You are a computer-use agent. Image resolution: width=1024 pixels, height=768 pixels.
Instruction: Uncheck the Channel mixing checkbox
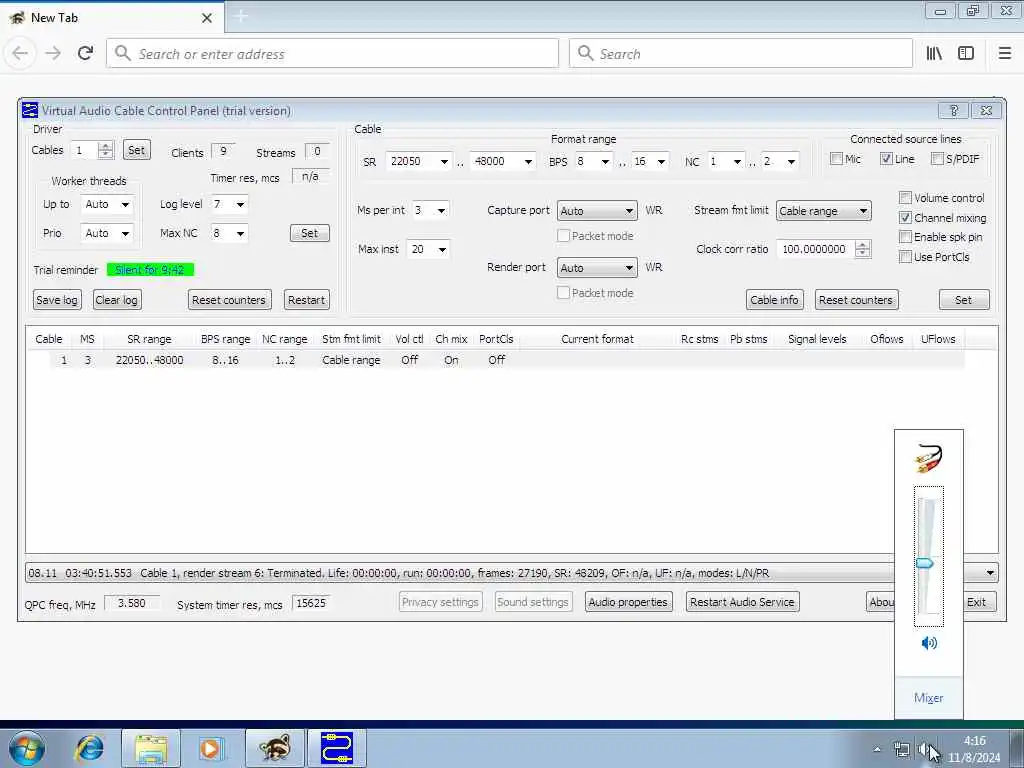click(x=905, y=217)
